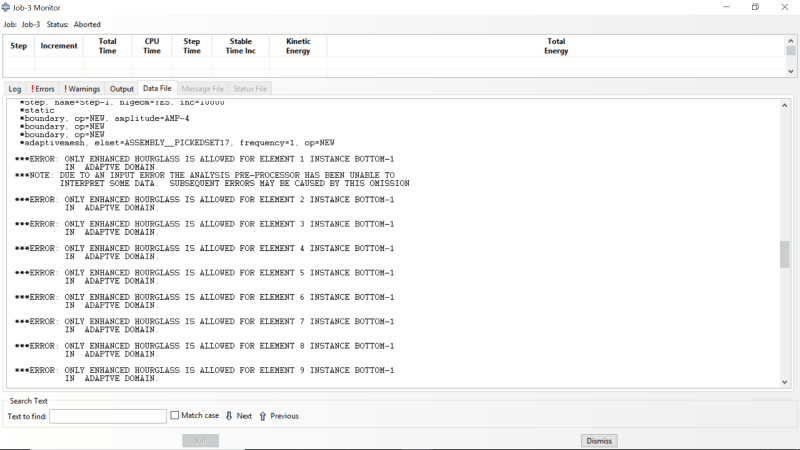Close the Job-3 Monitor window
Image resolution: width=800 pixels, height=450 pixels.
785,7
